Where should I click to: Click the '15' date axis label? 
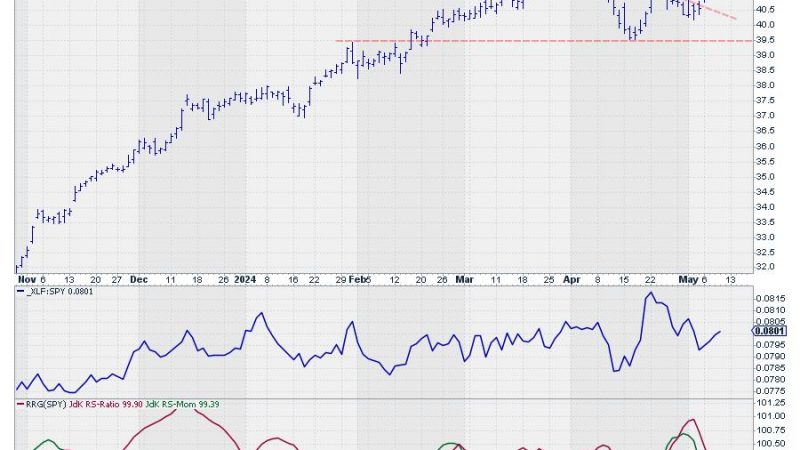(x=624, y=280)
